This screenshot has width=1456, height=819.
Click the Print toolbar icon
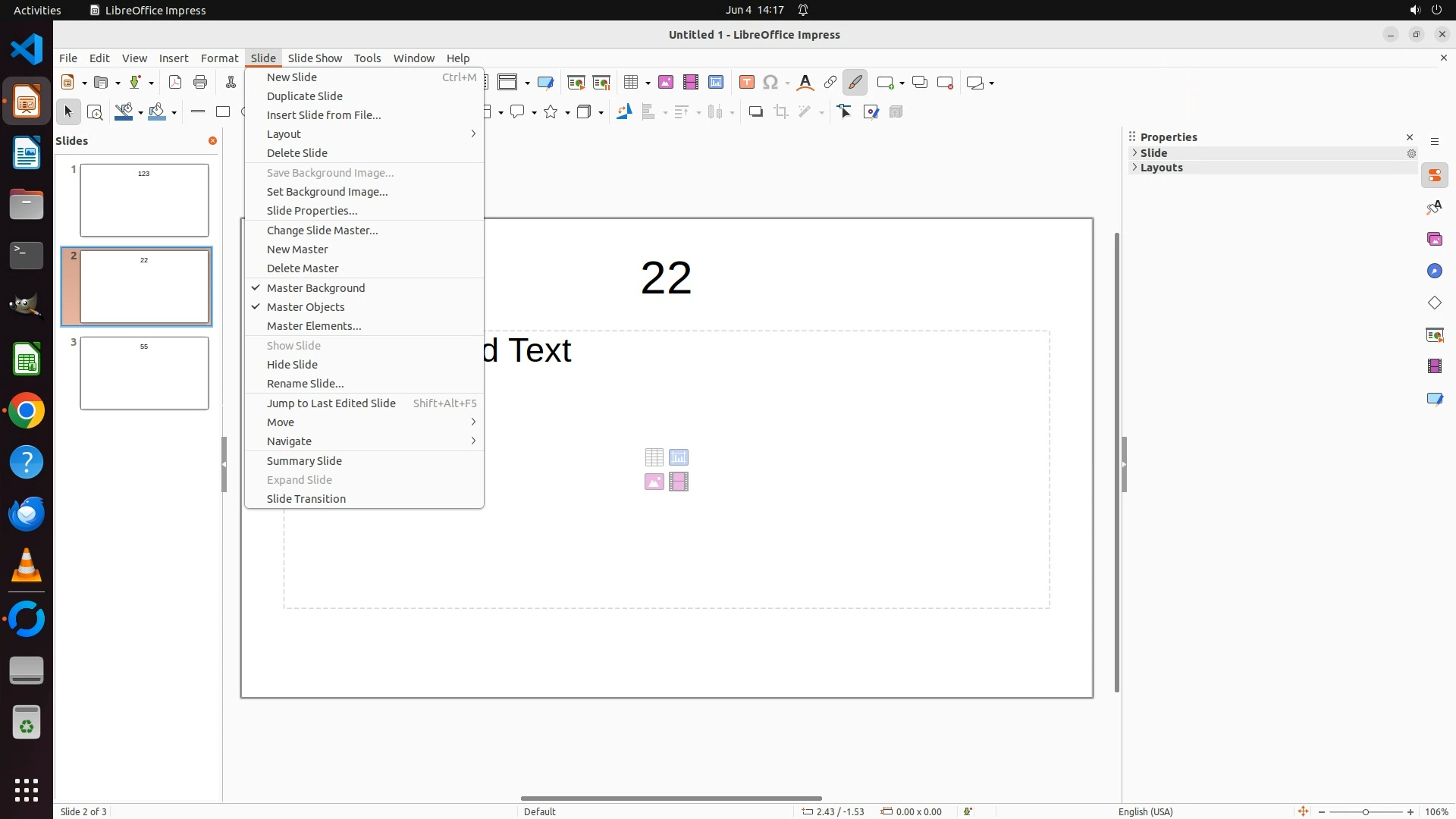click(200, 83)
